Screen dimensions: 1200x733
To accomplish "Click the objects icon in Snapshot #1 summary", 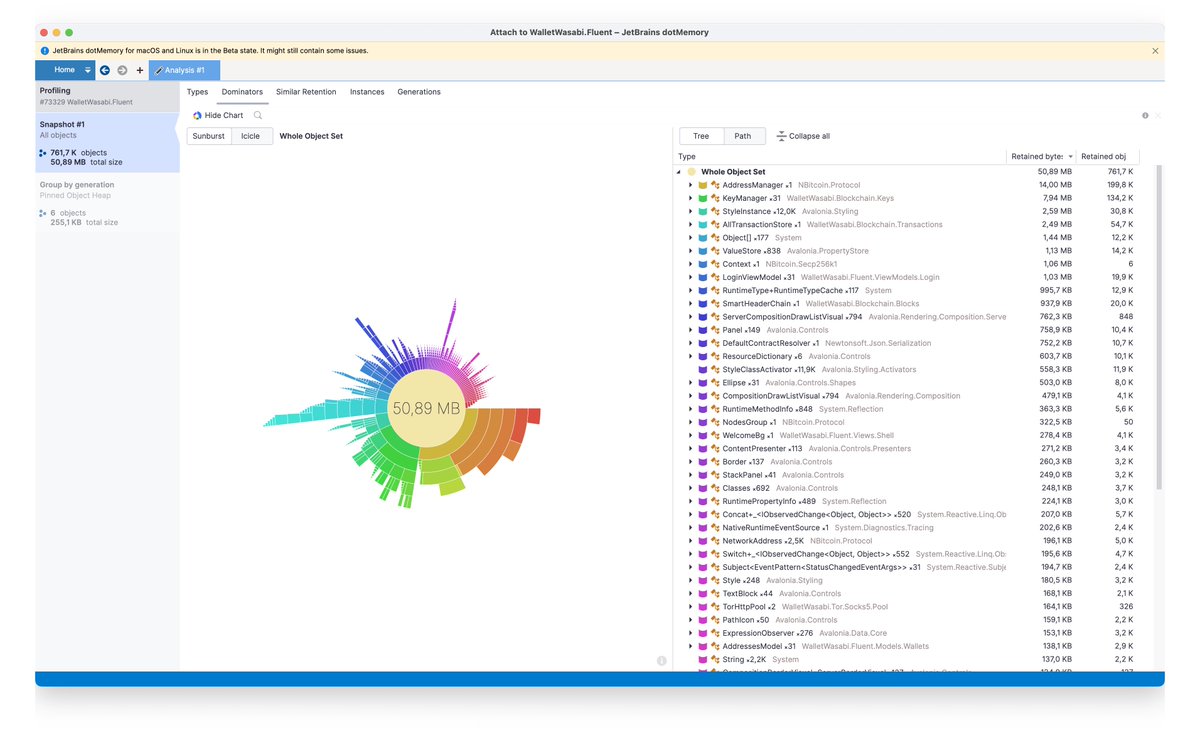I will pos(42,153).
